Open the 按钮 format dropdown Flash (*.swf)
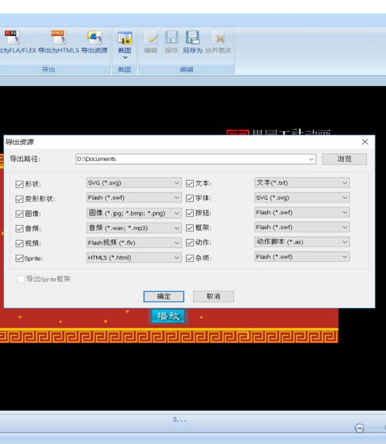Screen dimensions: 386x444 click(x=302, y=212)
